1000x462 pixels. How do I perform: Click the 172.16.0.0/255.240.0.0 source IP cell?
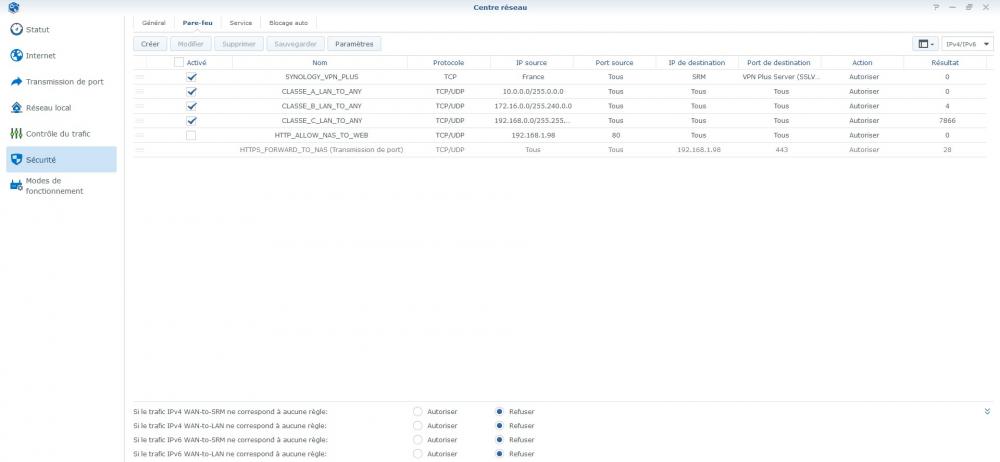[533, 106]
